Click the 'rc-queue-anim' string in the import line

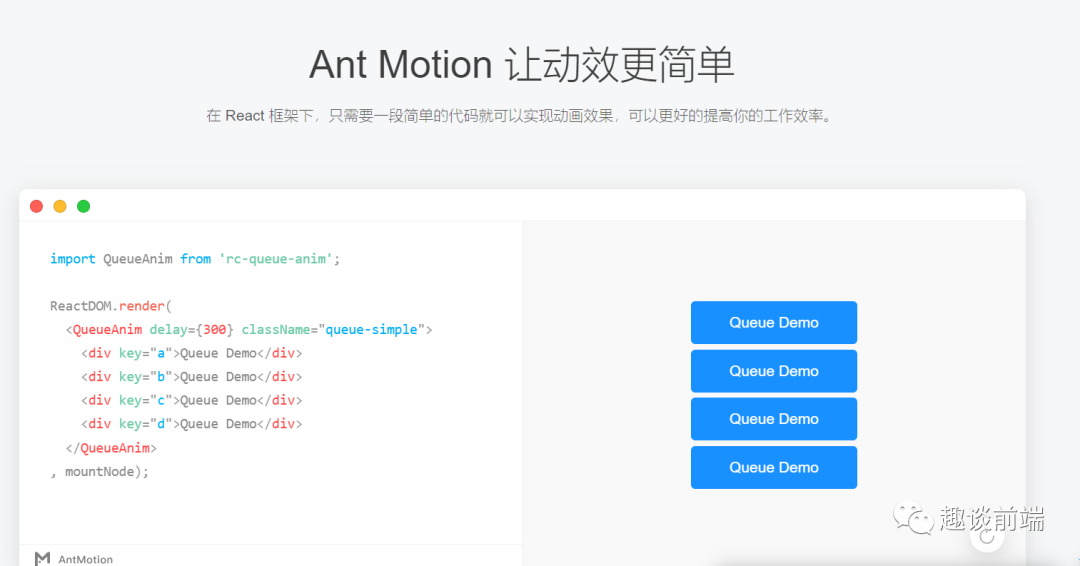[276, 259]
